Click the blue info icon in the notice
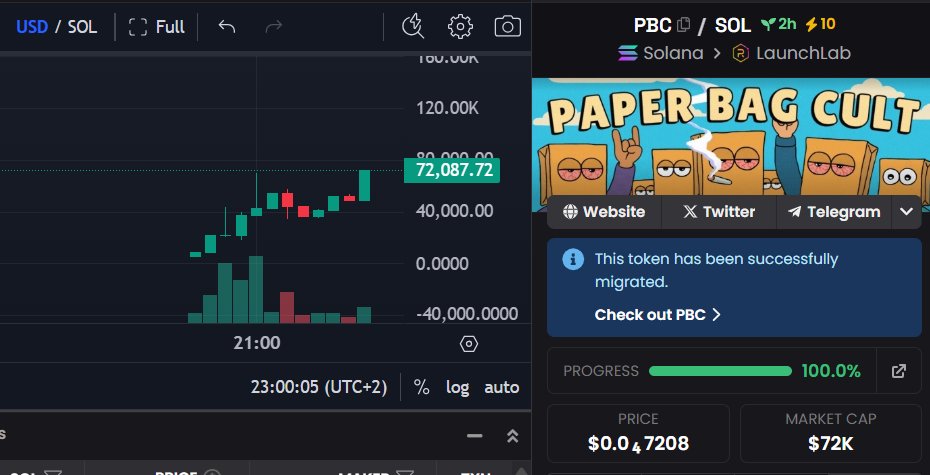 point(572,259)
